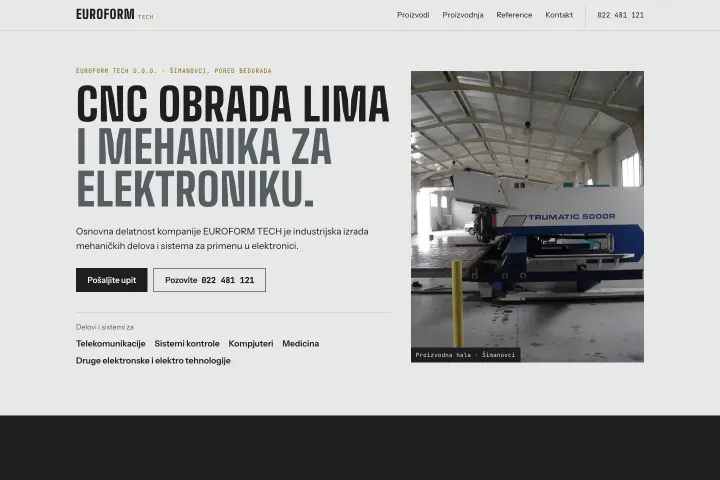This screenshot has width=720, height=480.
Task: Click the Proizvodna hala Šimanovci caption
Action: point(465,355)
